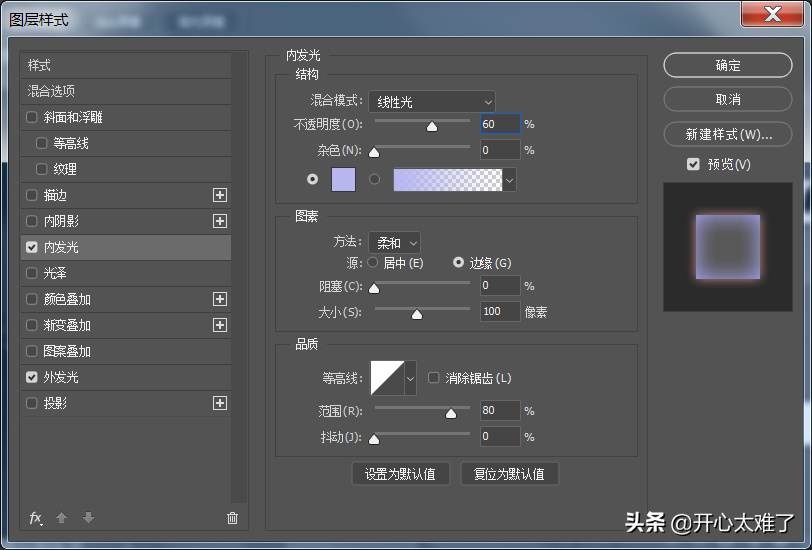Open the 光泽 settings row
The height and width of the screenshot is (550, 812).
coord(126,273)
